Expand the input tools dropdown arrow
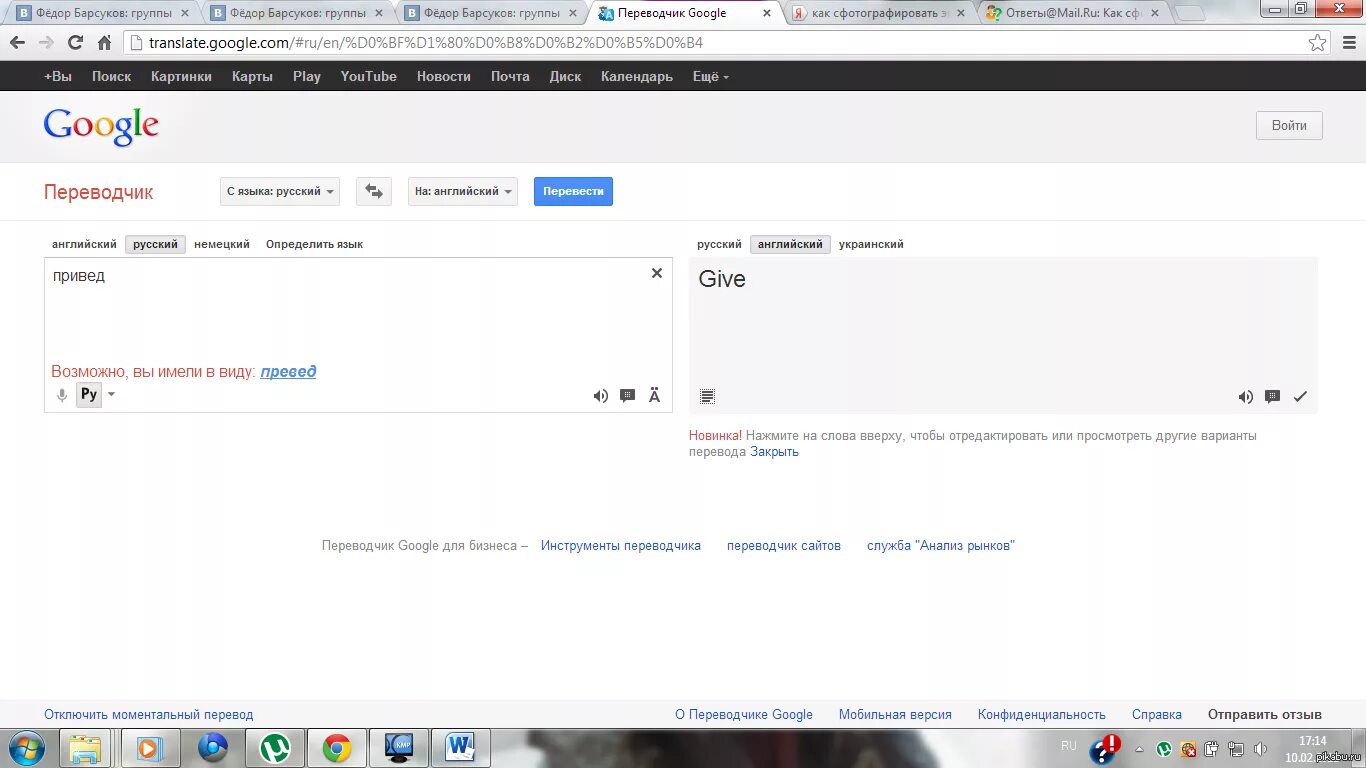The height and width of the screenshot is (768, 1366). [x=111, y=394]
